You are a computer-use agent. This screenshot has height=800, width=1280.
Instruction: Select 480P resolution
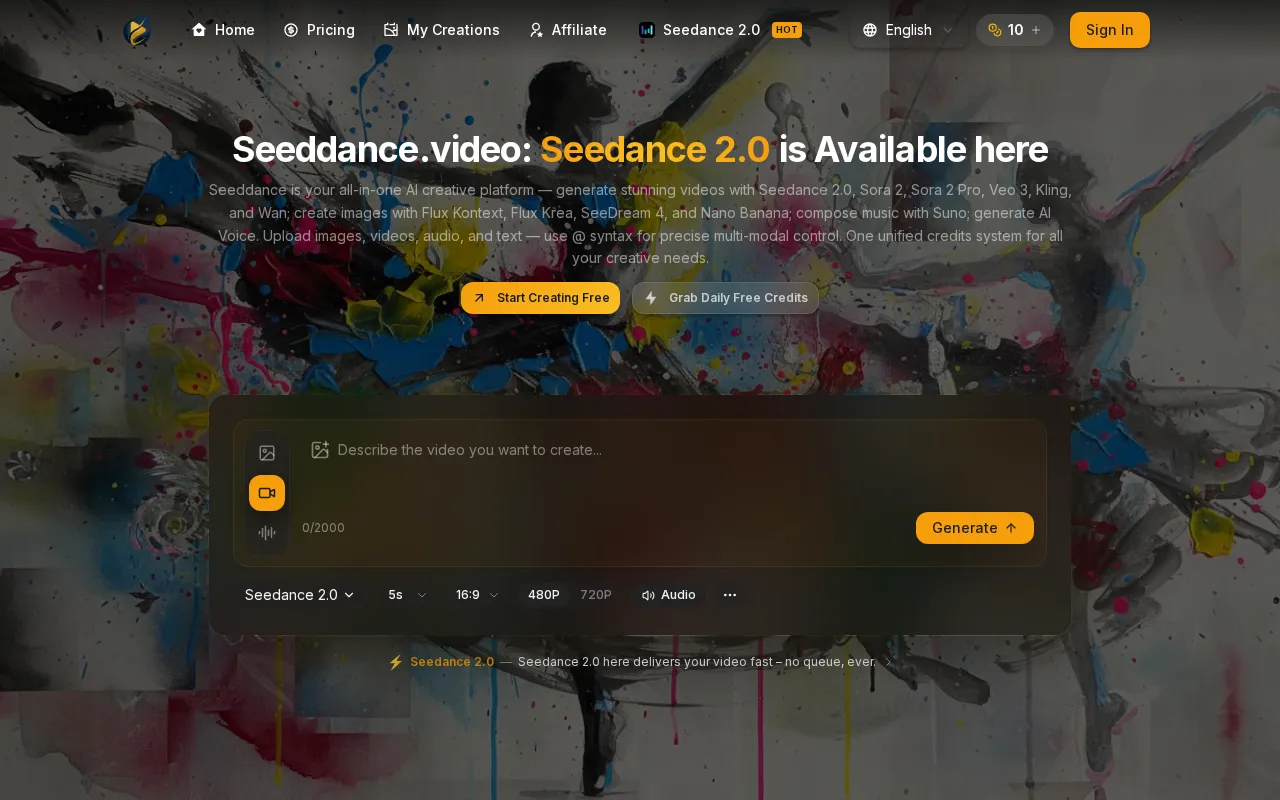tap(544, 595)
